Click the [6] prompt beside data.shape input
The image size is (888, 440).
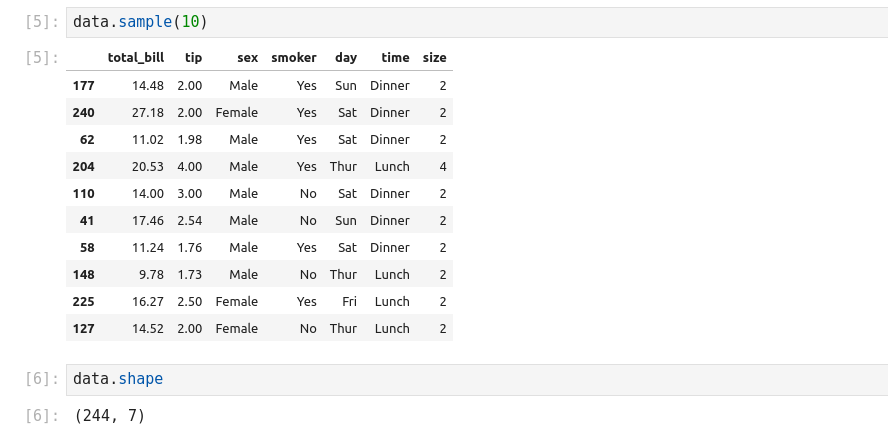coord(40,379)
